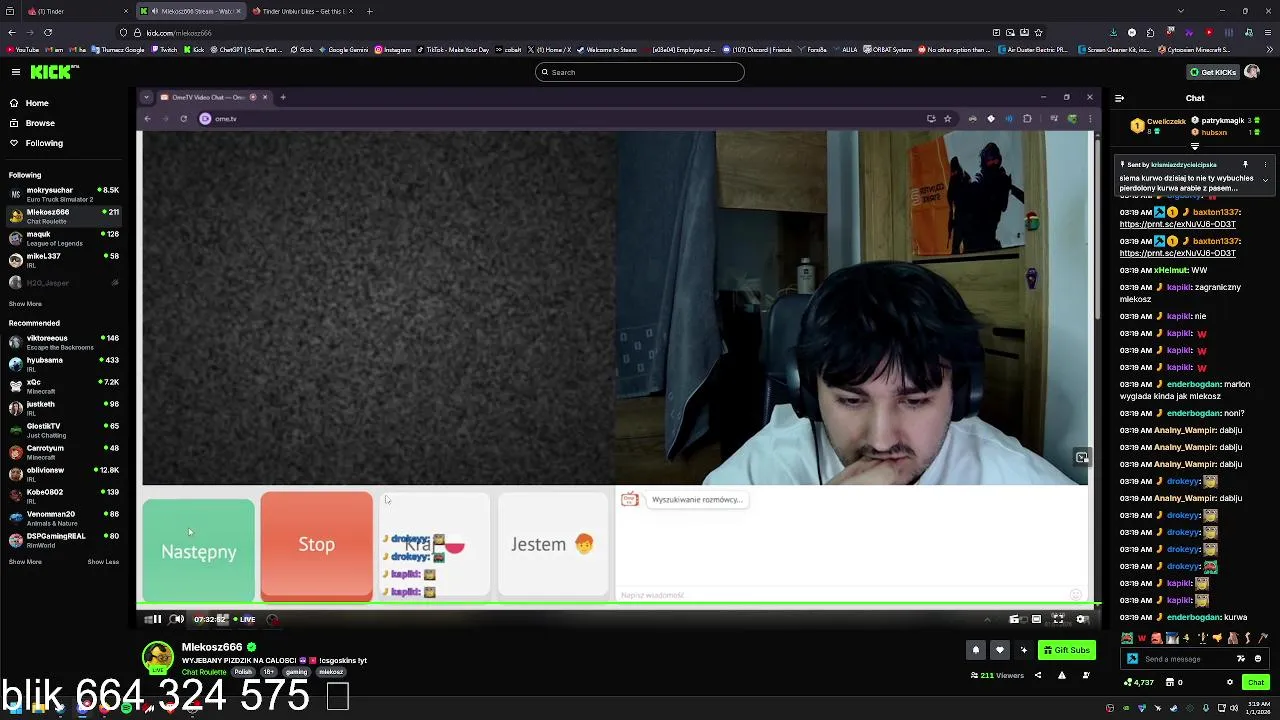The height and width of the screenshot is (720, 1280).
Task: Open a new browser tab
Action: click(369, 11)
